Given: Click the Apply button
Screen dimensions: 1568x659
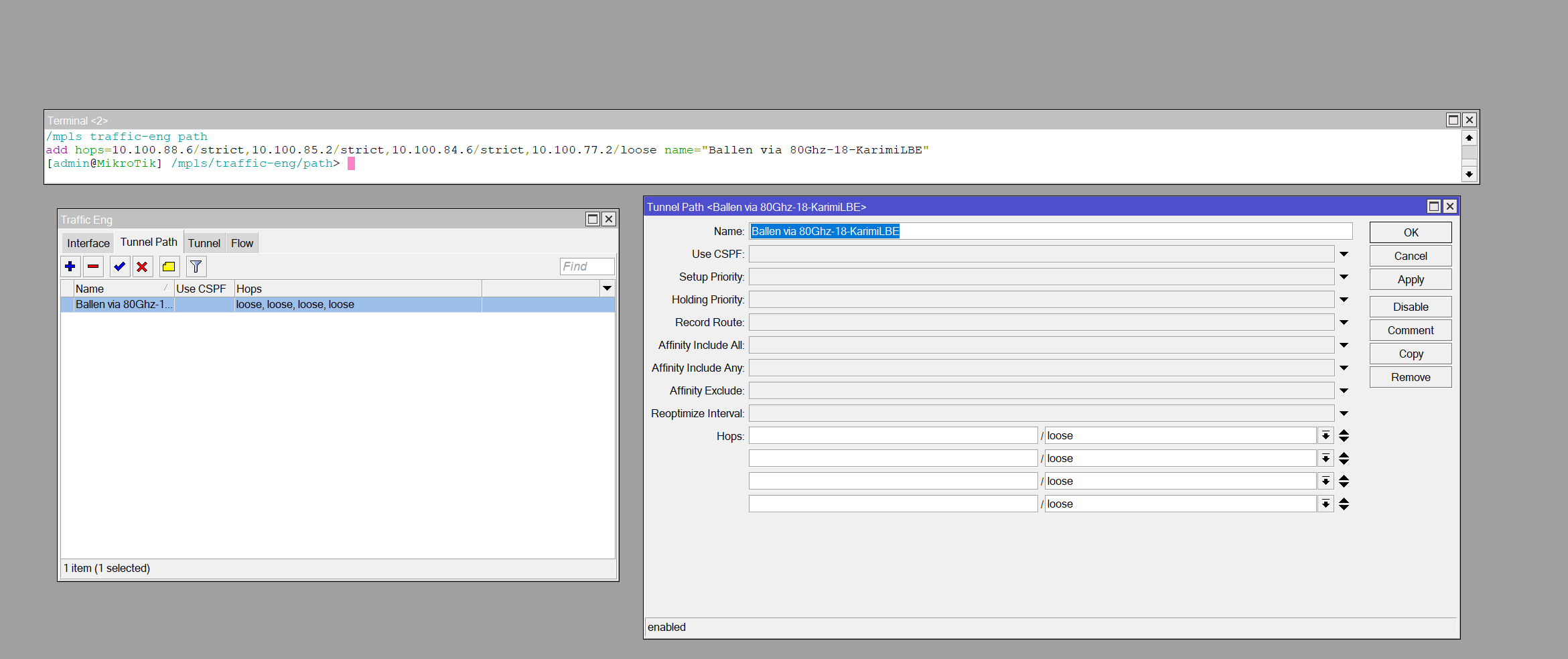Looking at the screenshot, I should (1411, 279).
